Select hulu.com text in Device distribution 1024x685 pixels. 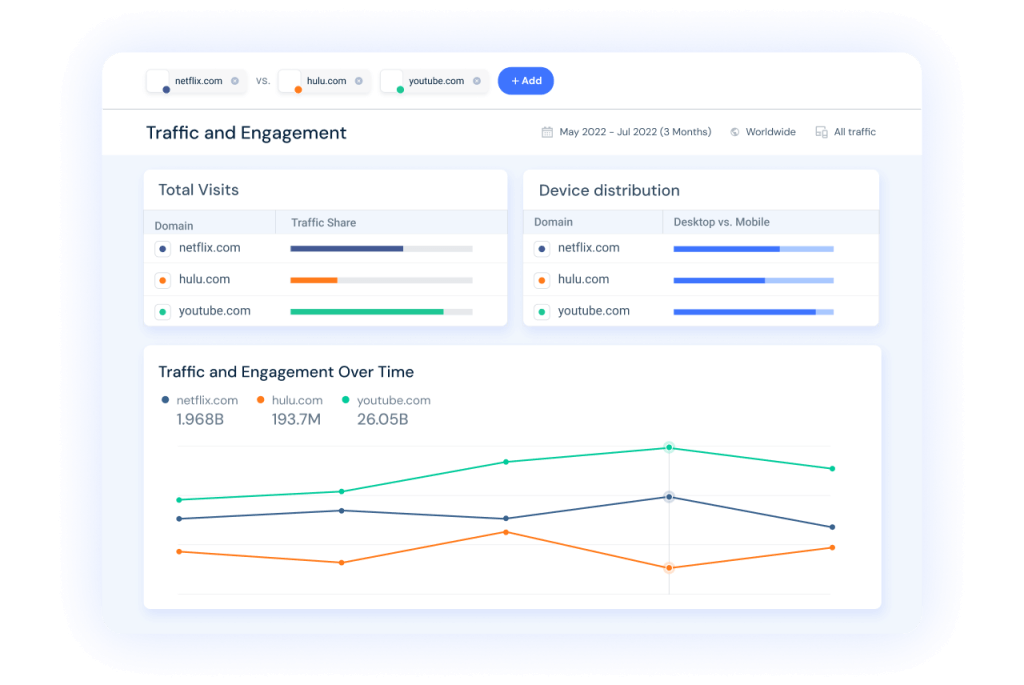(x=583, y=279)
